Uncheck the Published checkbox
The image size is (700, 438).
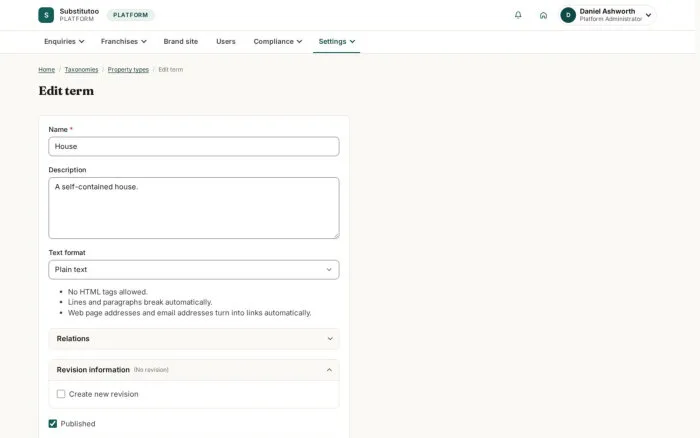(53, 423)
